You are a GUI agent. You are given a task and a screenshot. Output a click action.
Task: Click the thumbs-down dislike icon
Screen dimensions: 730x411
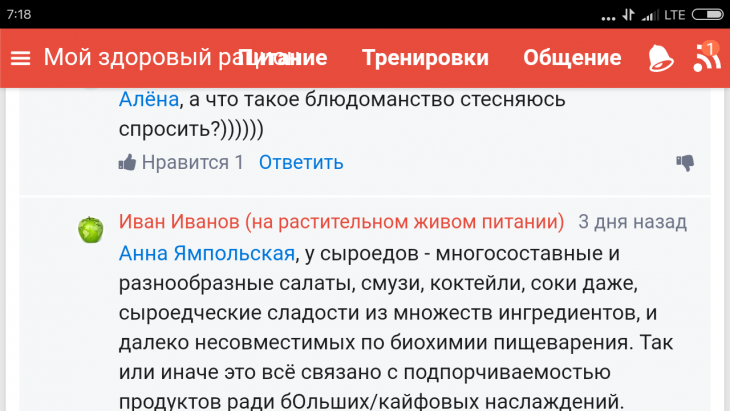(685, 162)
